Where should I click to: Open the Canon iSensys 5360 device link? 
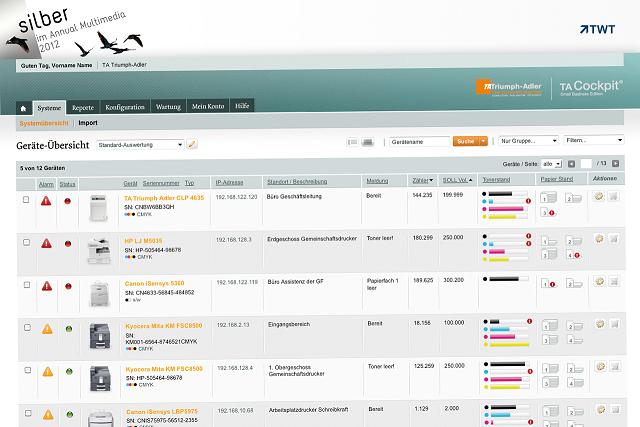tap(154, 283)
